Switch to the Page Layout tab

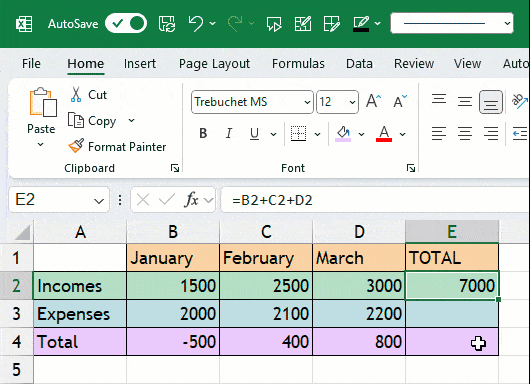[x=214, y=64]
